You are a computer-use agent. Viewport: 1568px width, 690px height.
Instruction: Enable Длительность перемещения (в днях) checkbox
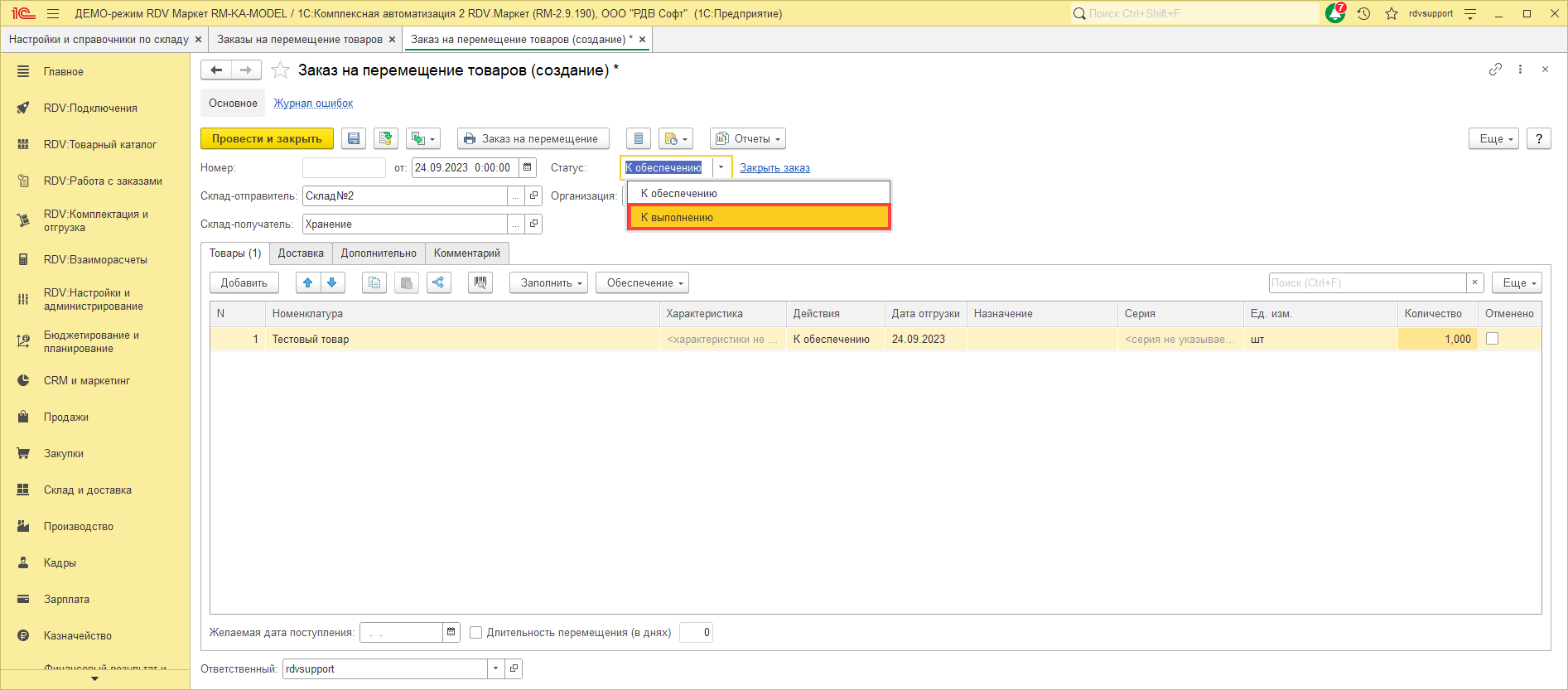pyautogui.click(x=475, y=633)
